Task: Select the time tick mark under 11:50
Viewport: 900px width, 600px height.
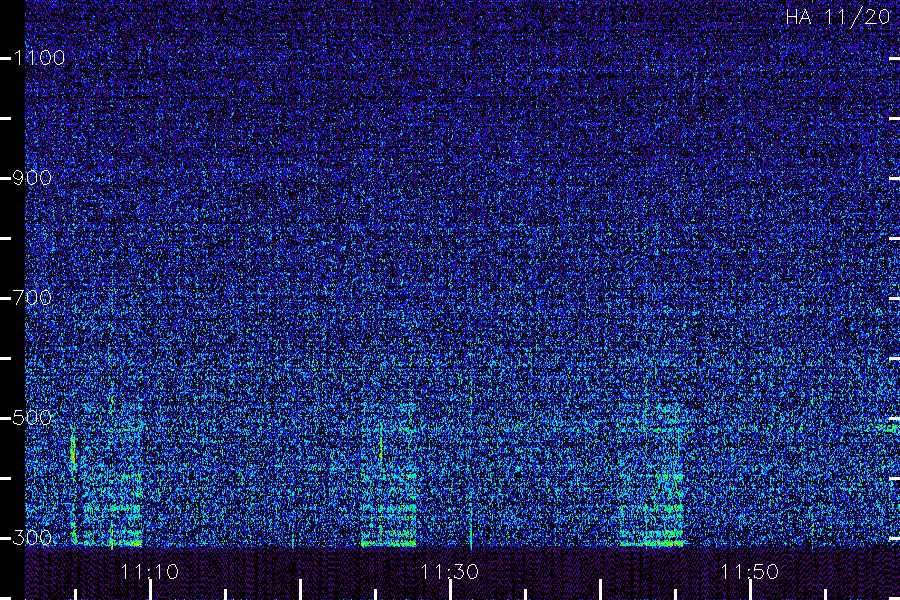Action: [750, 590]
